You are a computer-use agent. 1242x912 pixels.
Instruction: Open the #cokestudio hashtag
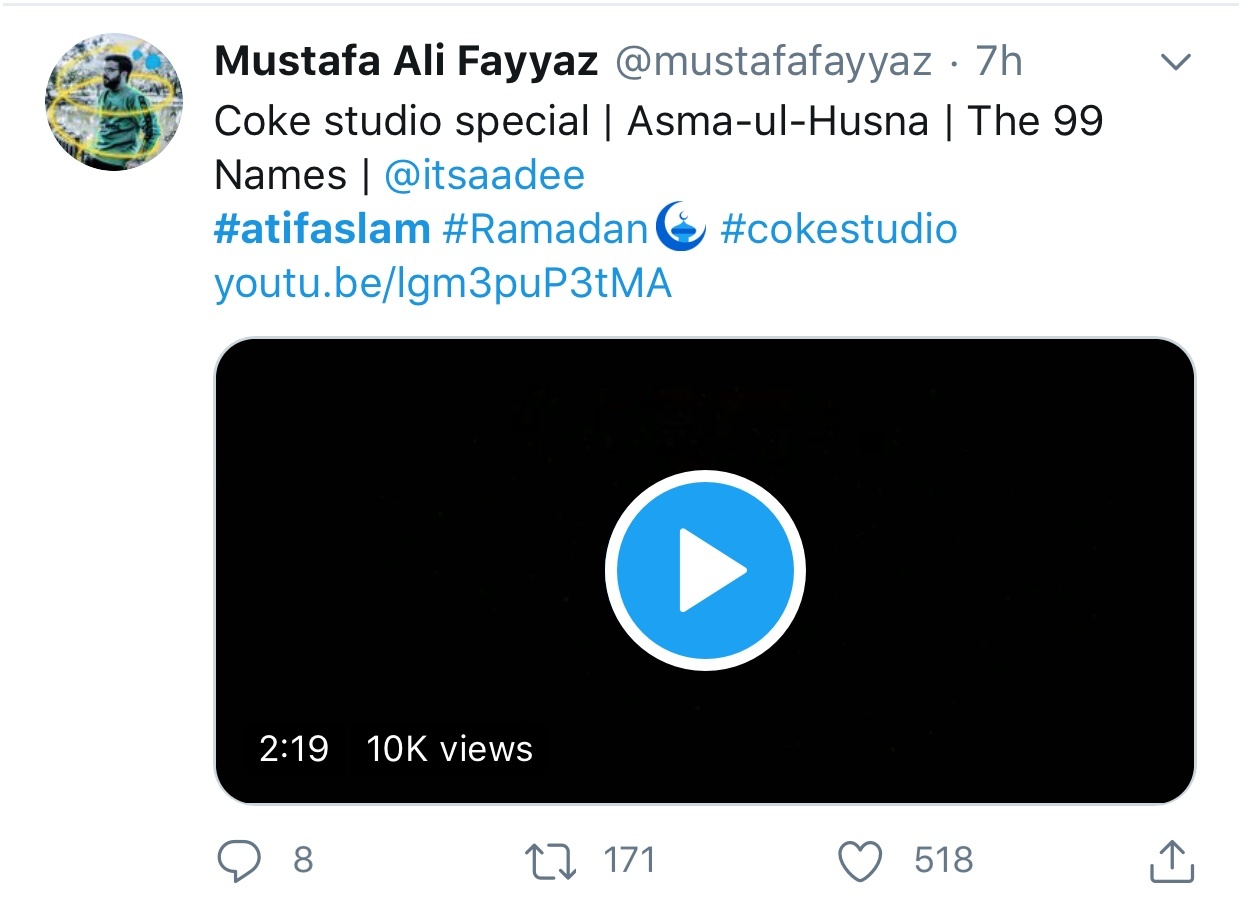click(839, 230)
